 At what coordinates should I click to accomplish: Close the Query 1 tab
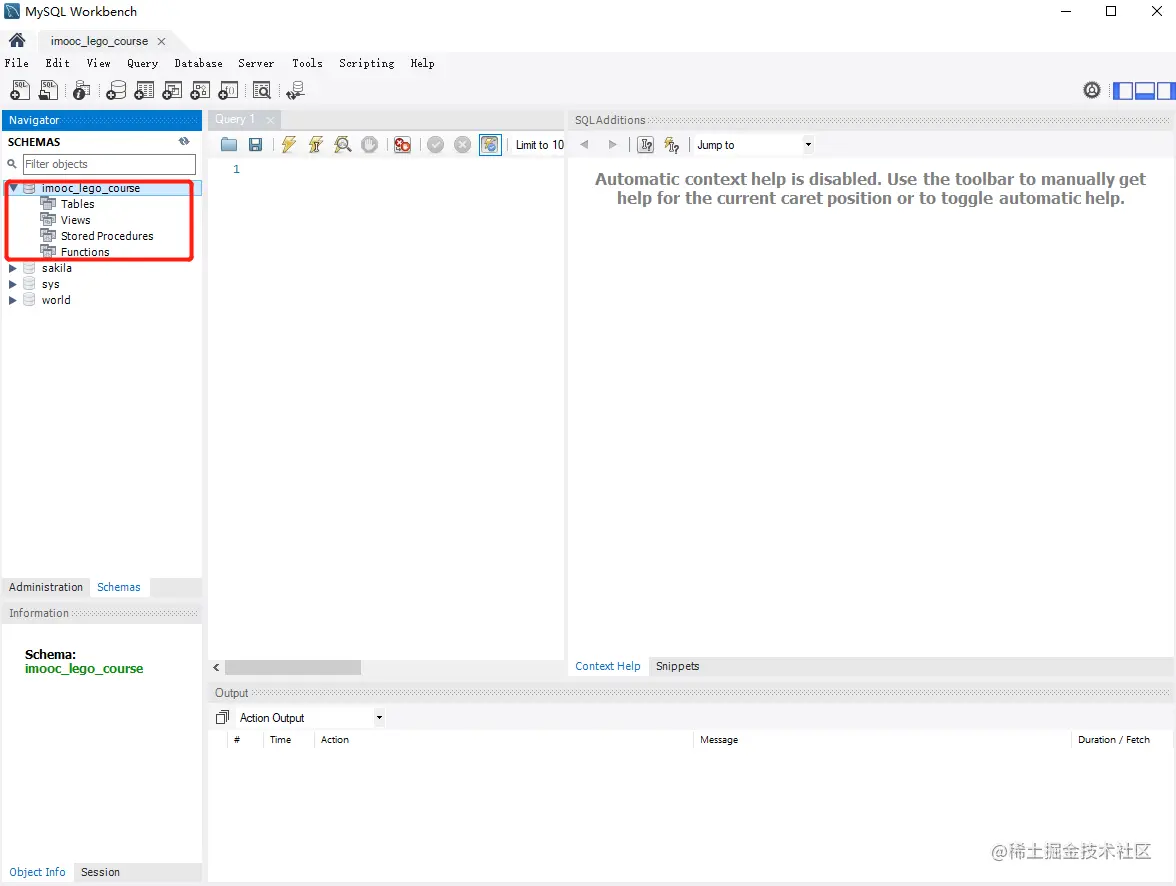tap(270, 120)
